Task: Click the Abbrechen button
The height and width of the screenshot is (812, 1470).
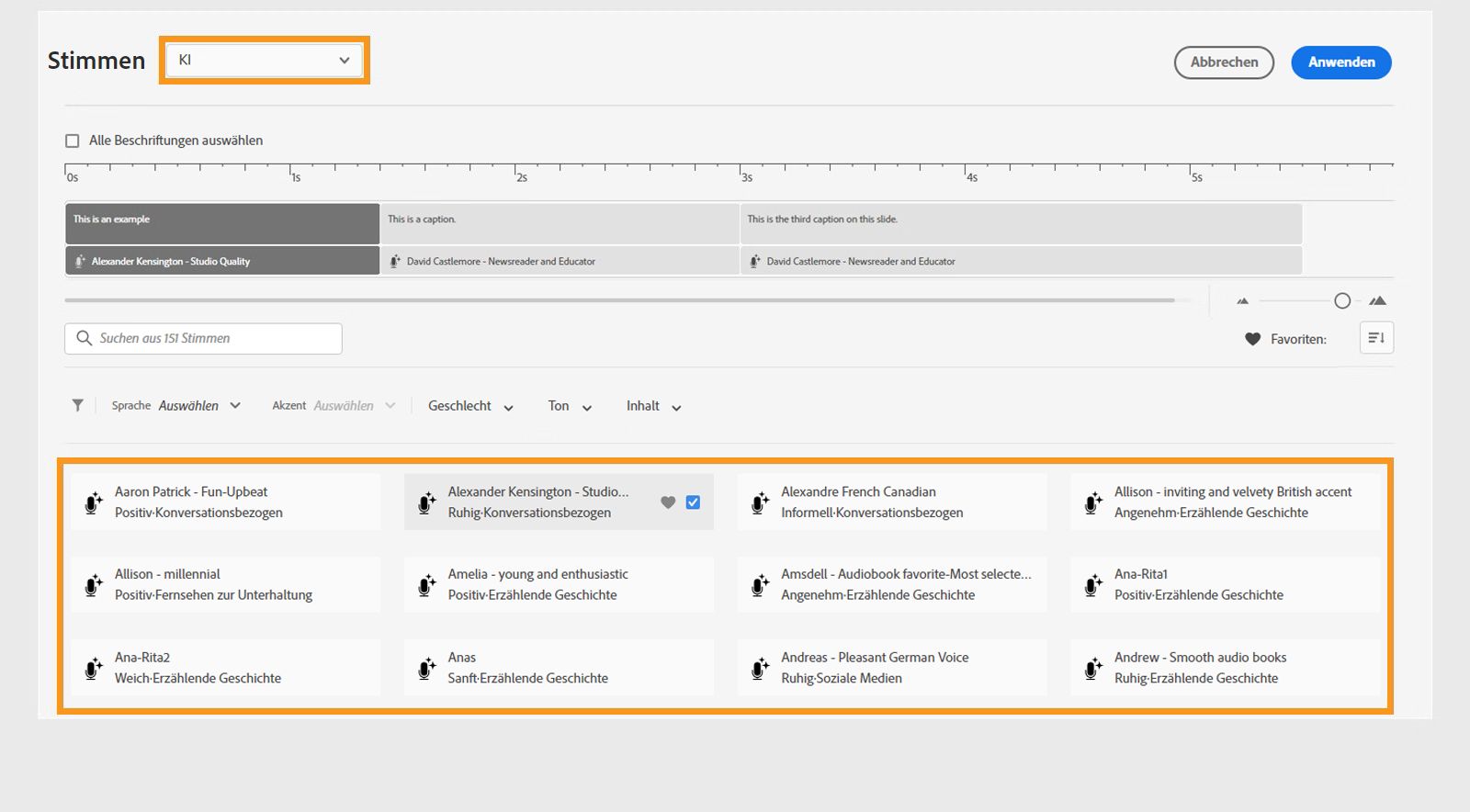Action: 1224,62
